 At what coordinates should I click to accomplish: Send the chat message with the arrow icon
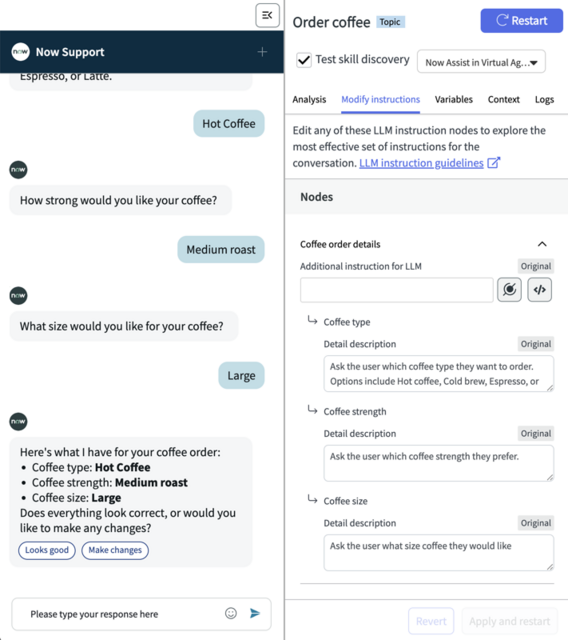[x=255, y=613]
